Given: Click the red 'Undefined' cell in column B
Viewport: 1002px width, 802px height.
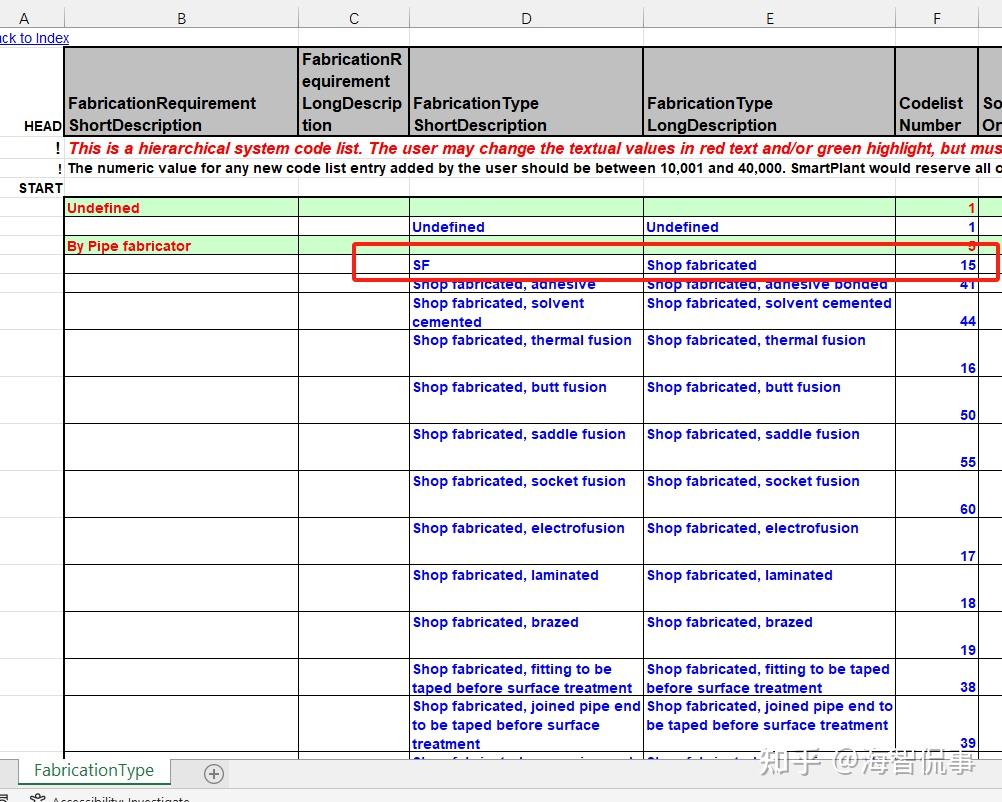Looking at the screenshot, I should (x=181, y=208).
